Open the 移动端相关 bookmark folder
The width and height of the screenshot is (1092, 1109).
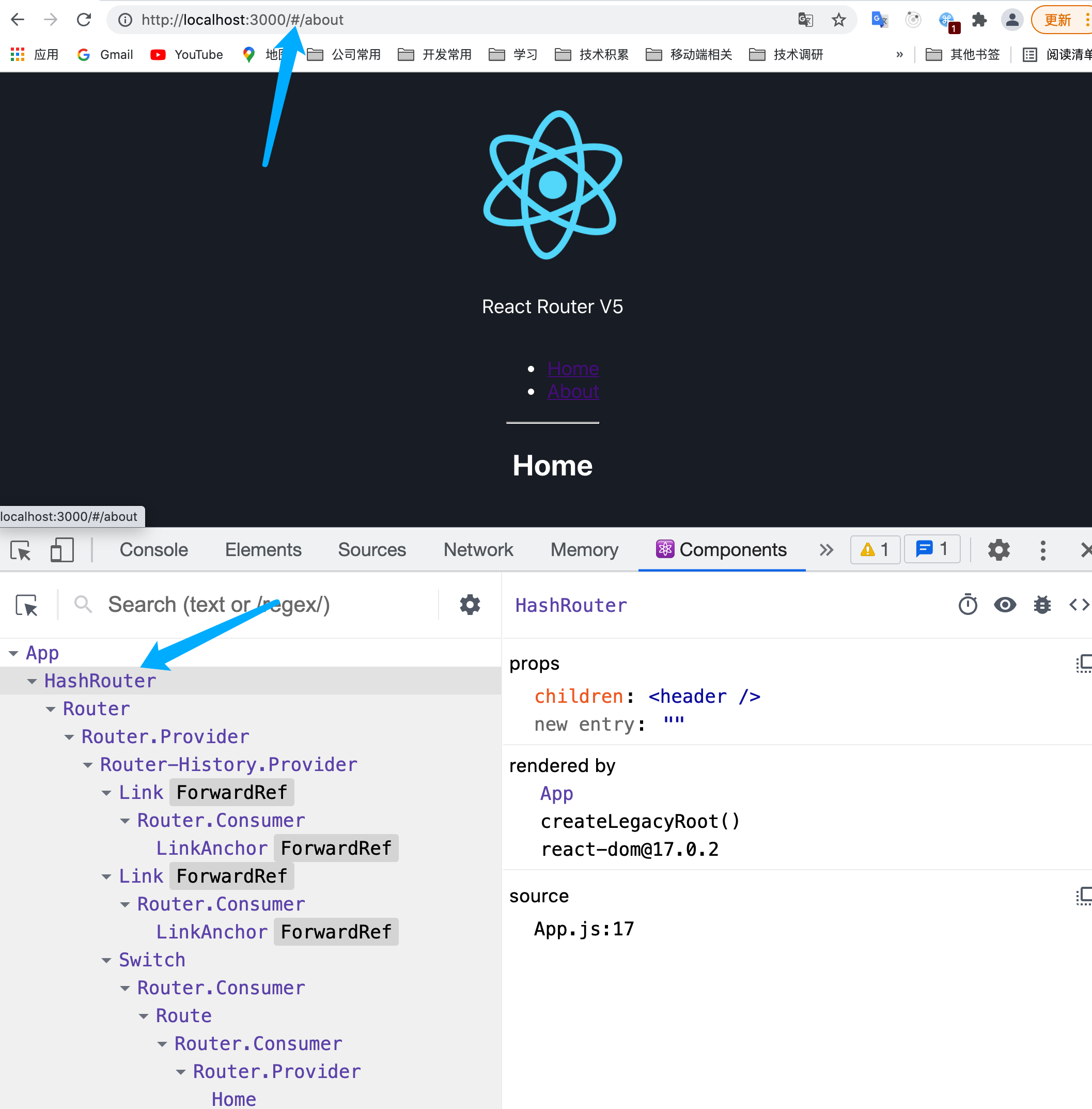point(689,54)
